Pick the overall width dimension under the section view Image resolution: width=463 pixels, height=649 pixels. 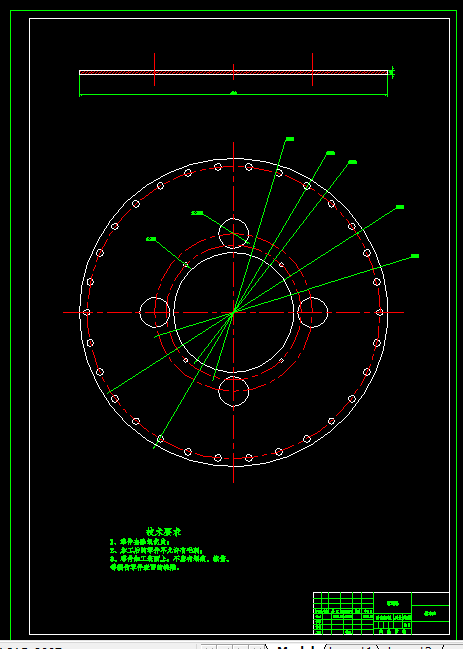click(x=233, y=93)
